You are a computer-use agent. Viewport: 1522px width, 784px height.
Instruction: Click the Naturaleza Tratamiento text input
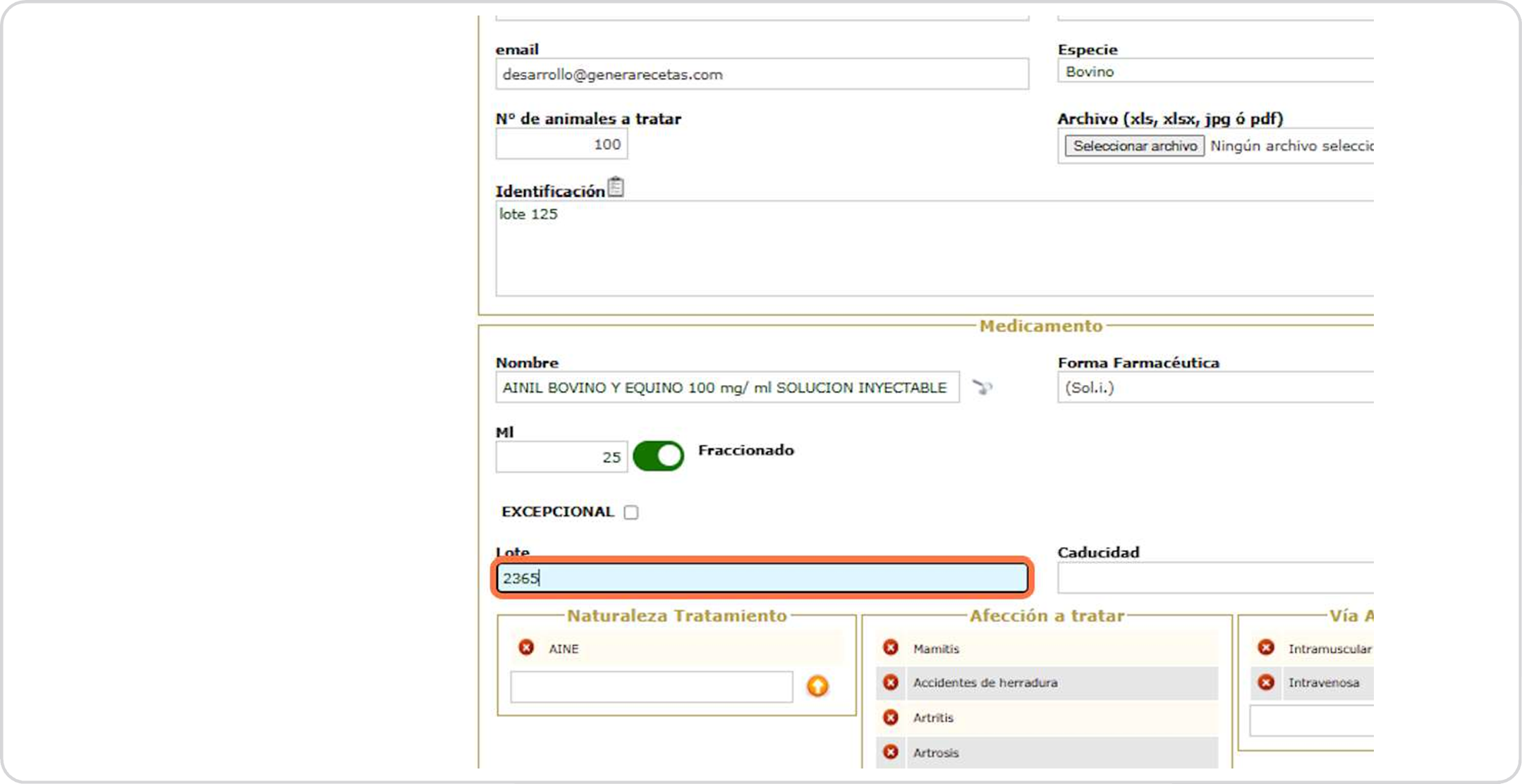point(651,687)
